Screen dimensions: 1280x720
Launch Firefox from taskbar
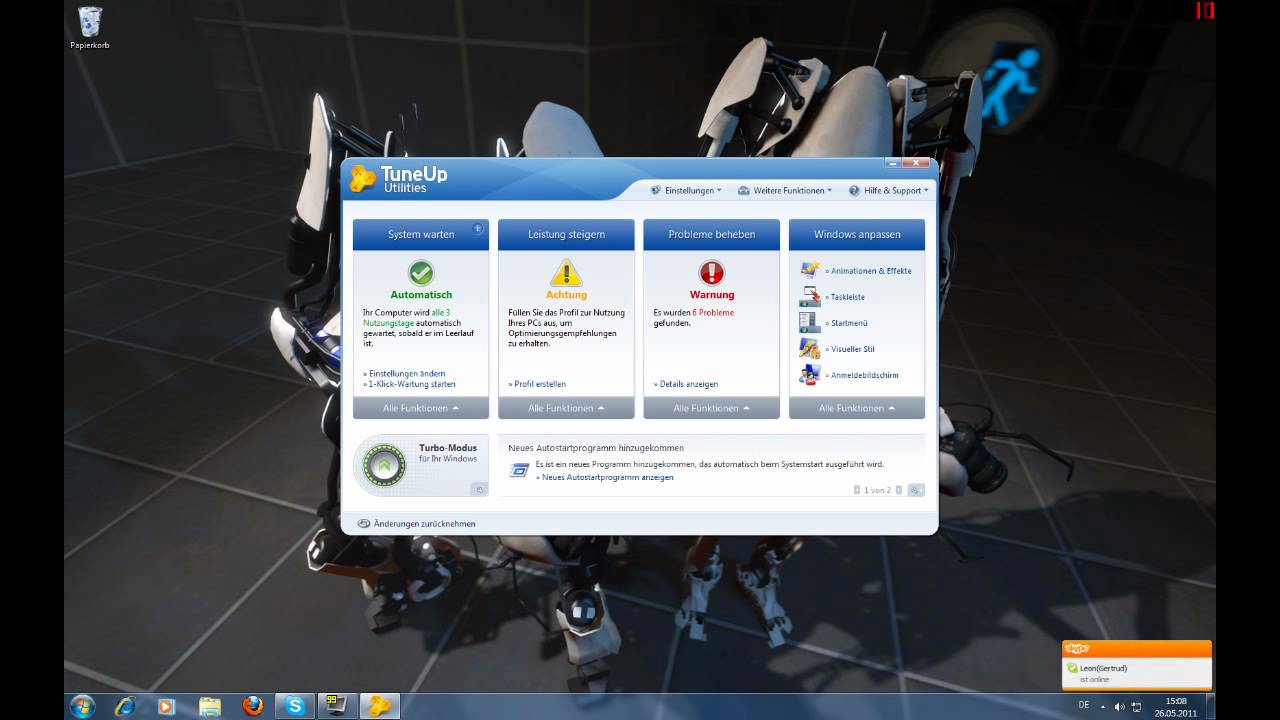tap(252, 706)
